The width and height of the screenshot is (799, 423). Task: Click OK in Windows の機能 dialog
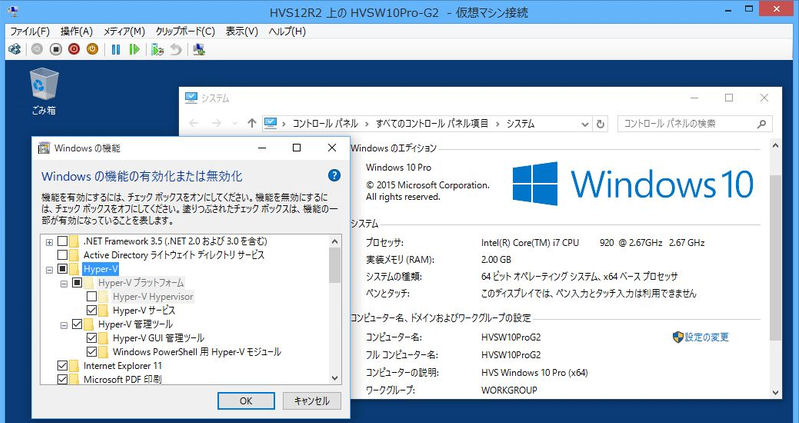click(246, 401)
